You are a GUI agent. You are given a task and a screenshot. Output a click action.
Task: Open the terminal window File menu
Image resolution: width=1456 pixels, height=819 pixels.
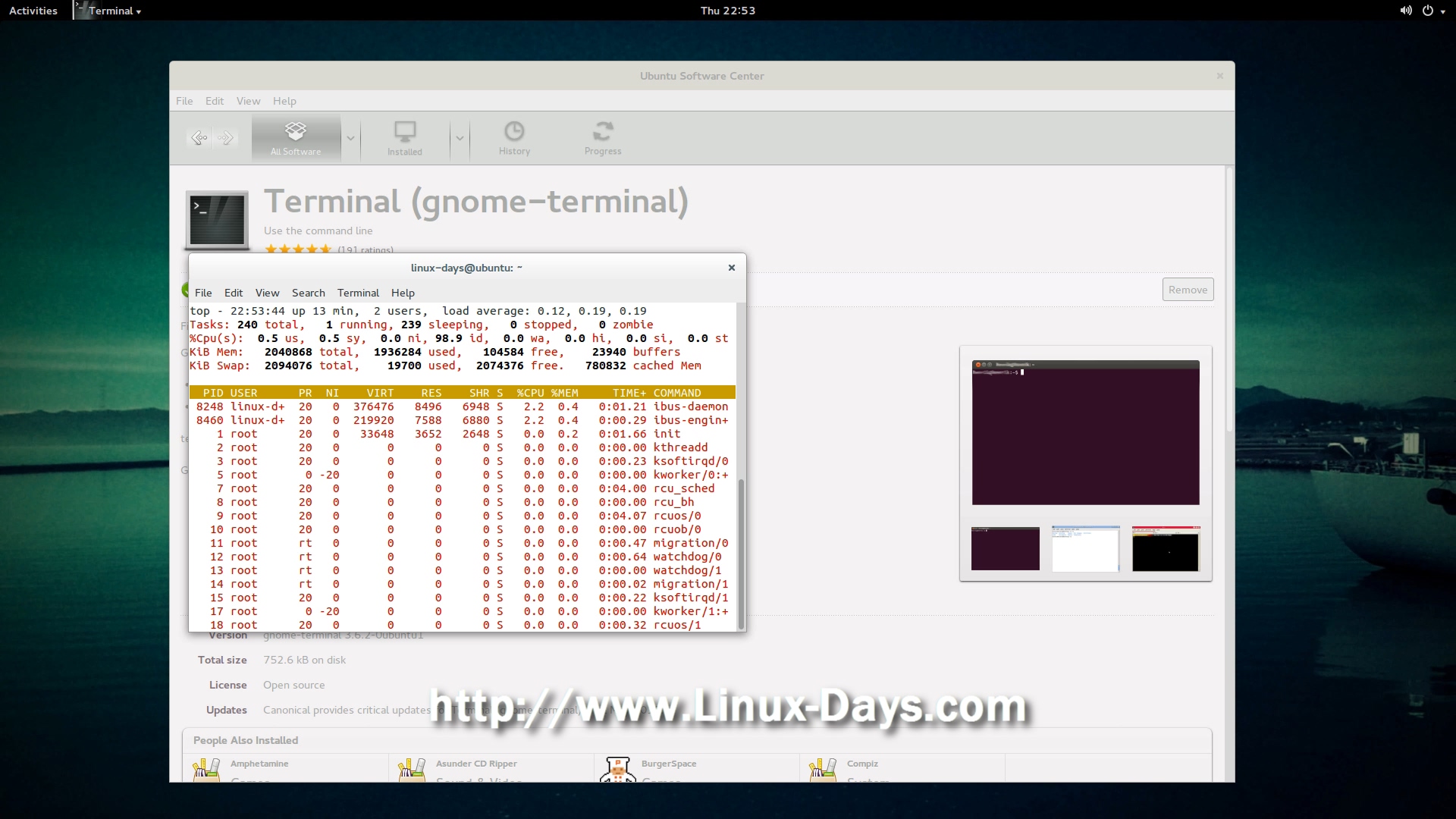coord(203,293)
